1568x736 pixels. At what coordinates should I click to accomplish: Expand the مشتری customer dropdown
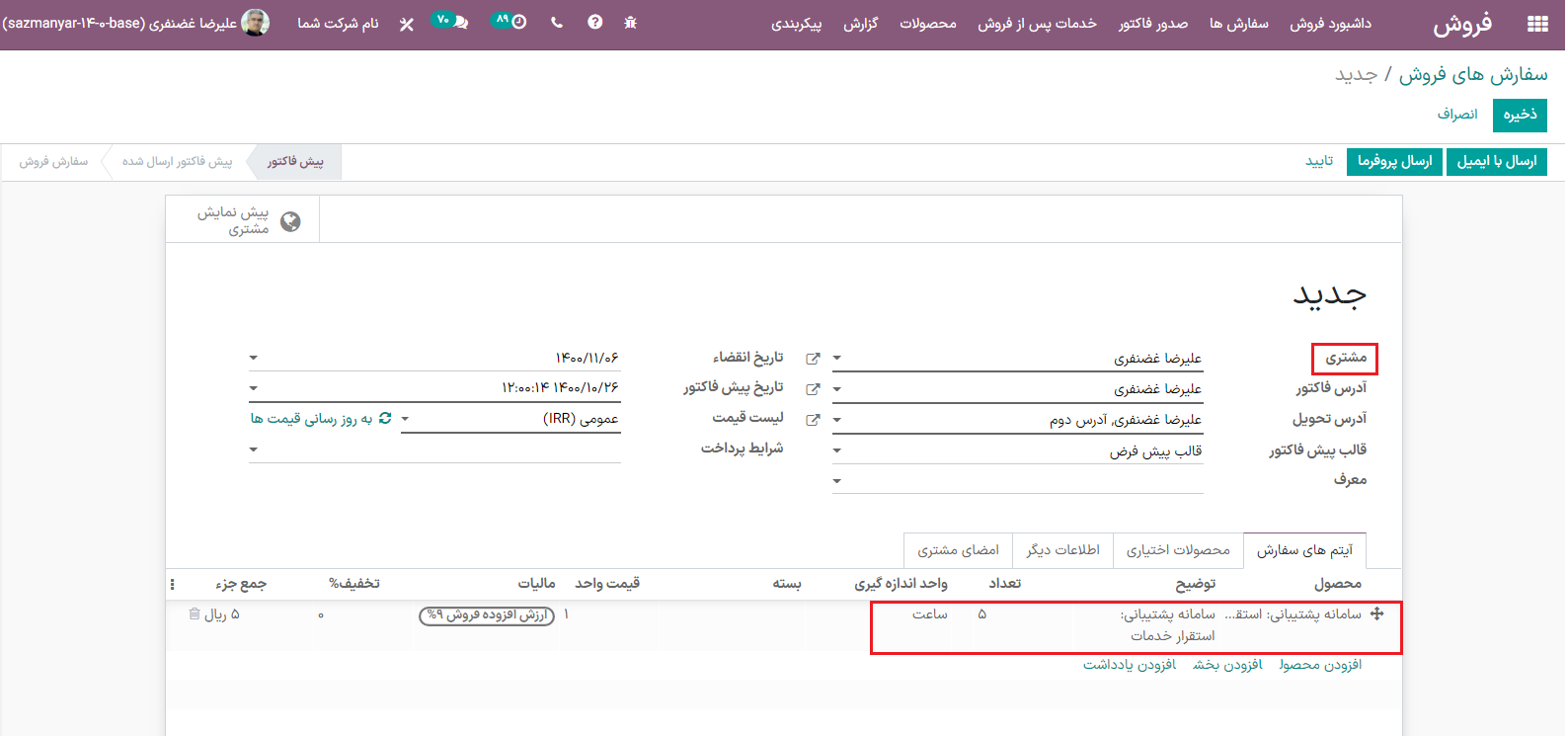[x=837, y=359]
